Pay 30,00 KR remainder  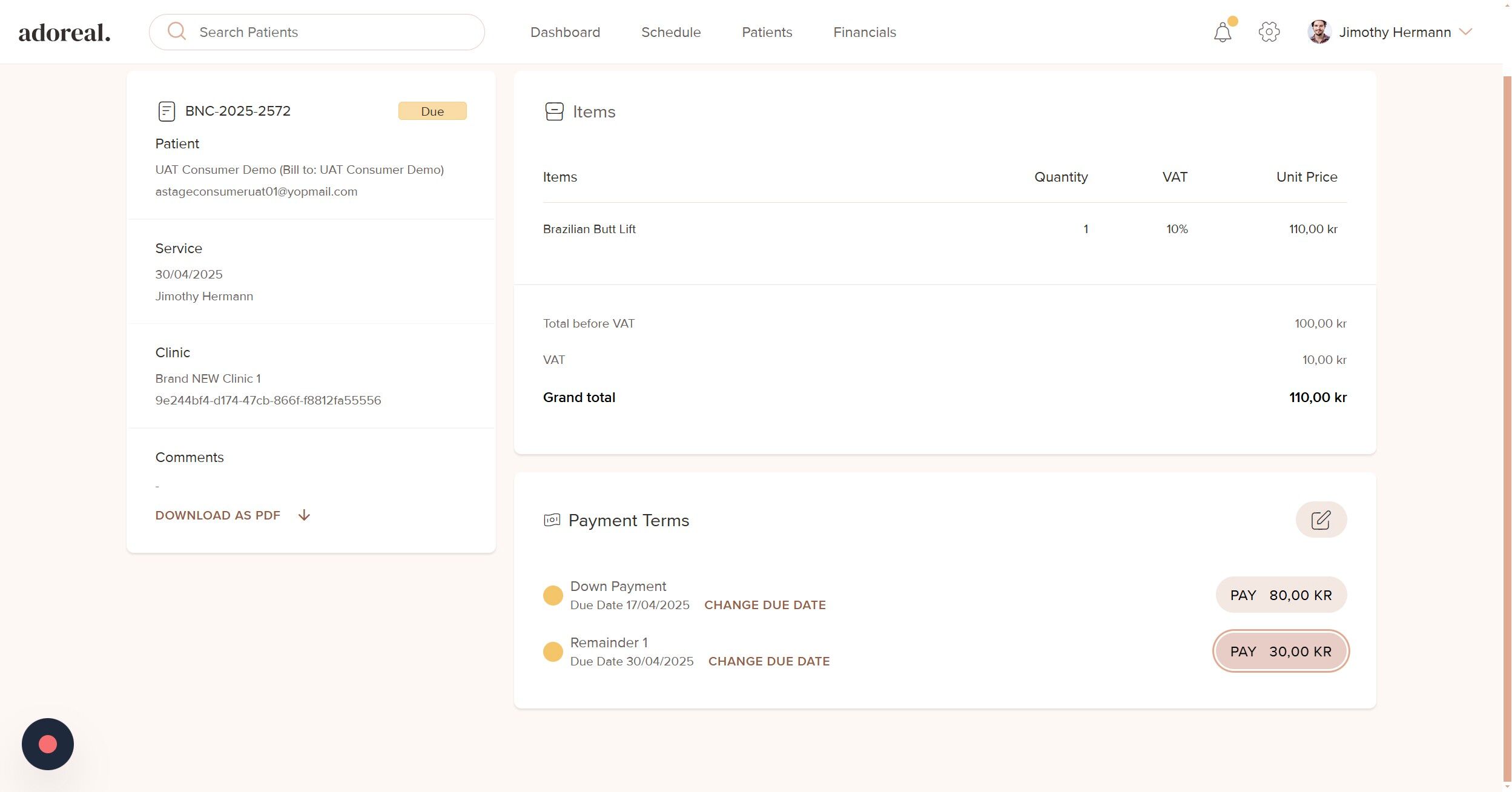1281,652
